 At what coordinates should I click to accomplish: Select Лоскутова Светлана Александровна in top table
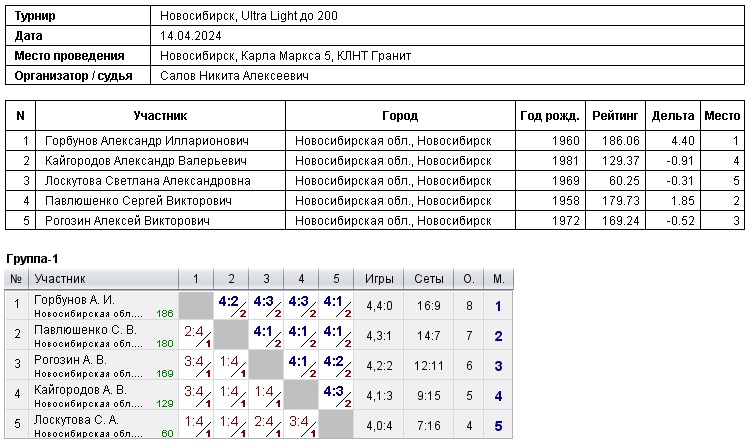click(147, 181)
